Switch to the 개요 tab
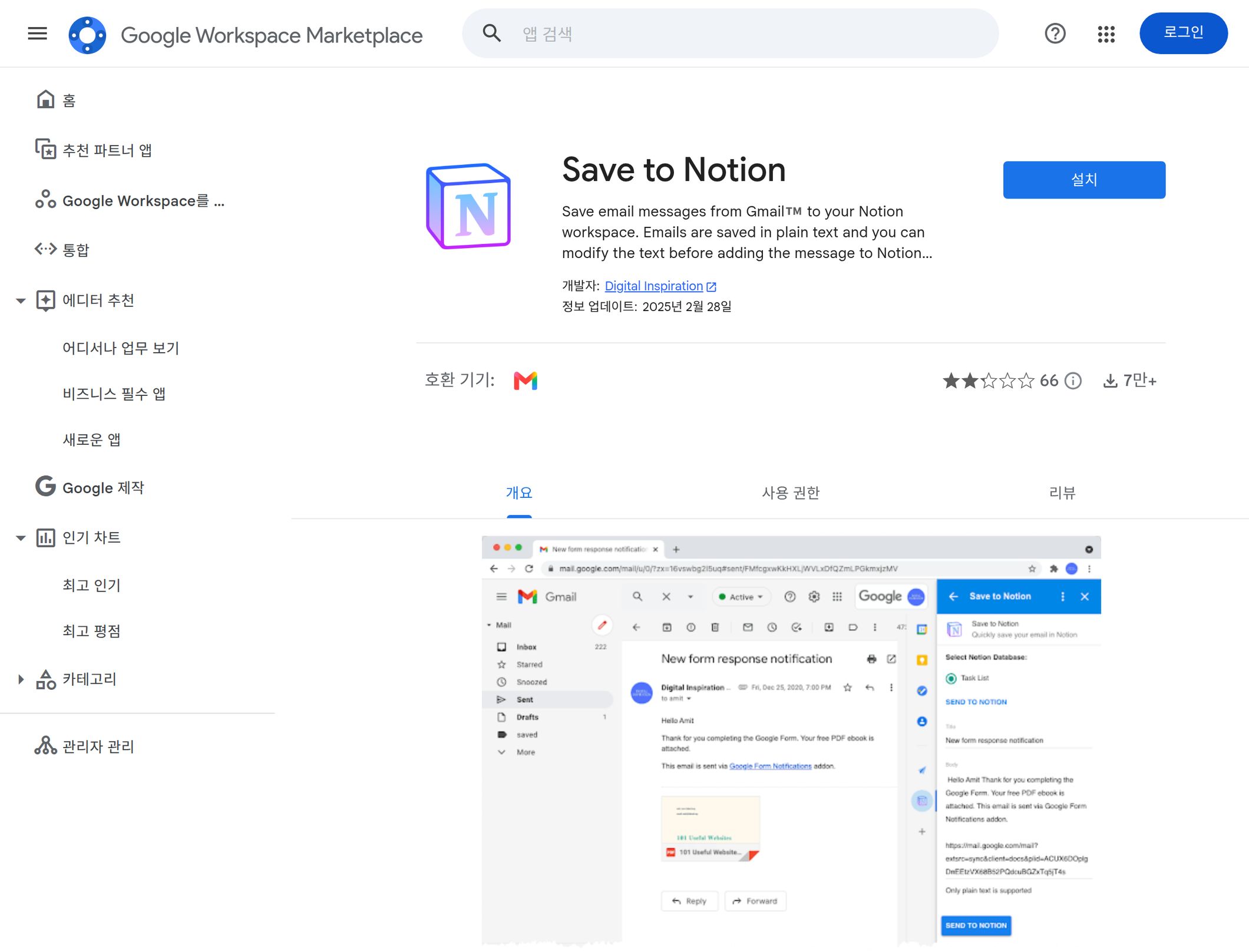The width and height of the screenshot is (1249, 952). coord(519,492)
